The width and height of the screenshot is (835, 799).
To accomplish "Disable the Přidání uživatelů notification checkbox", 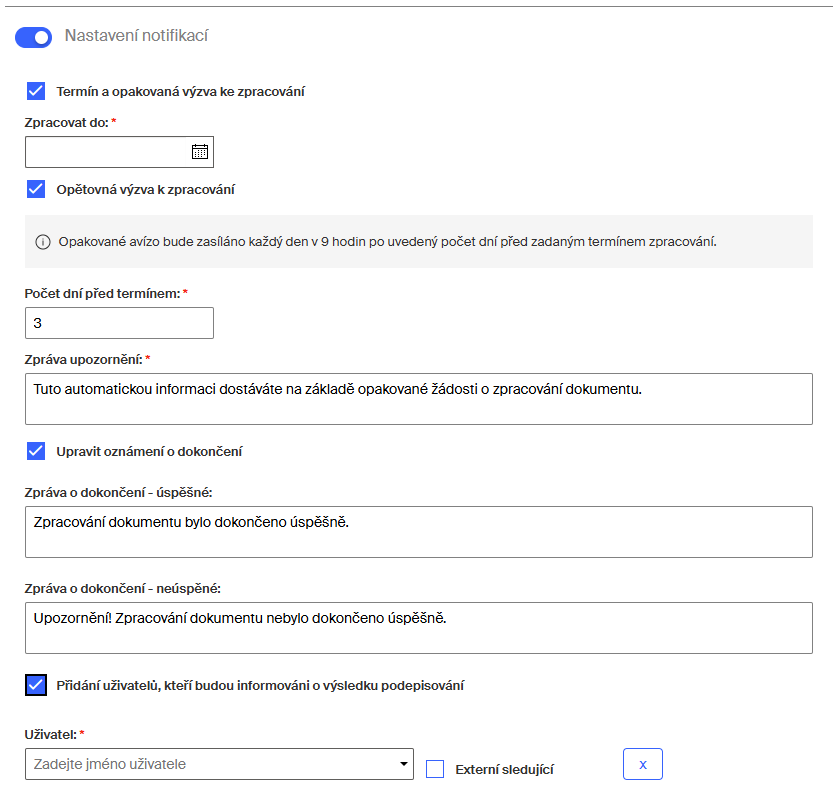I will tap(36, 685).
